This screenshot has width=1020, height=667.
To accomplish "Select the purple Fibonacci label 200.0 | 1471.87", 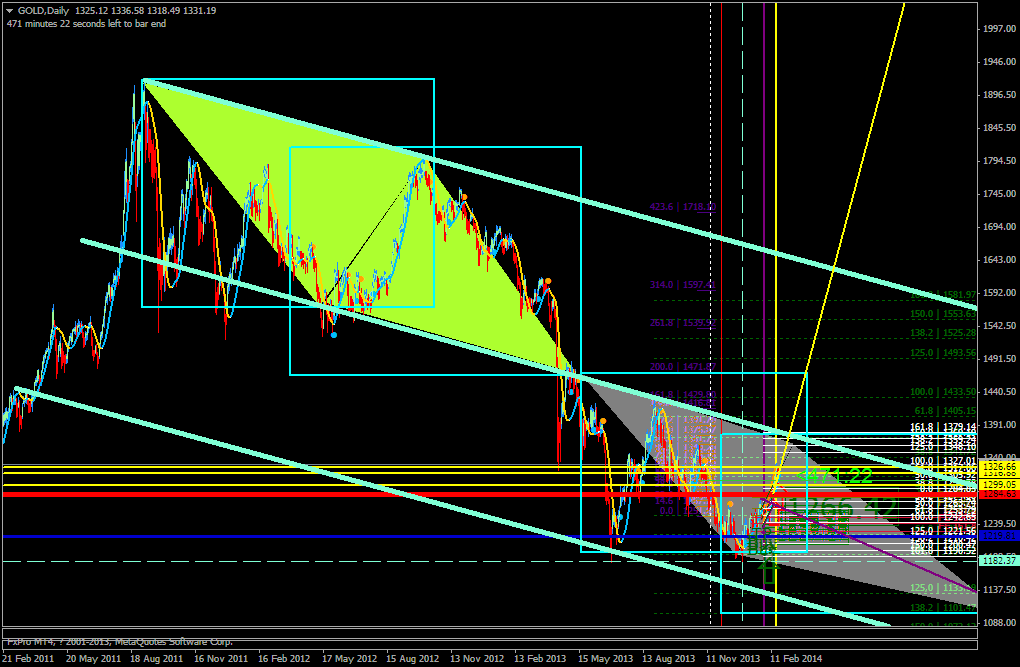I will click(x=682, y=367).
